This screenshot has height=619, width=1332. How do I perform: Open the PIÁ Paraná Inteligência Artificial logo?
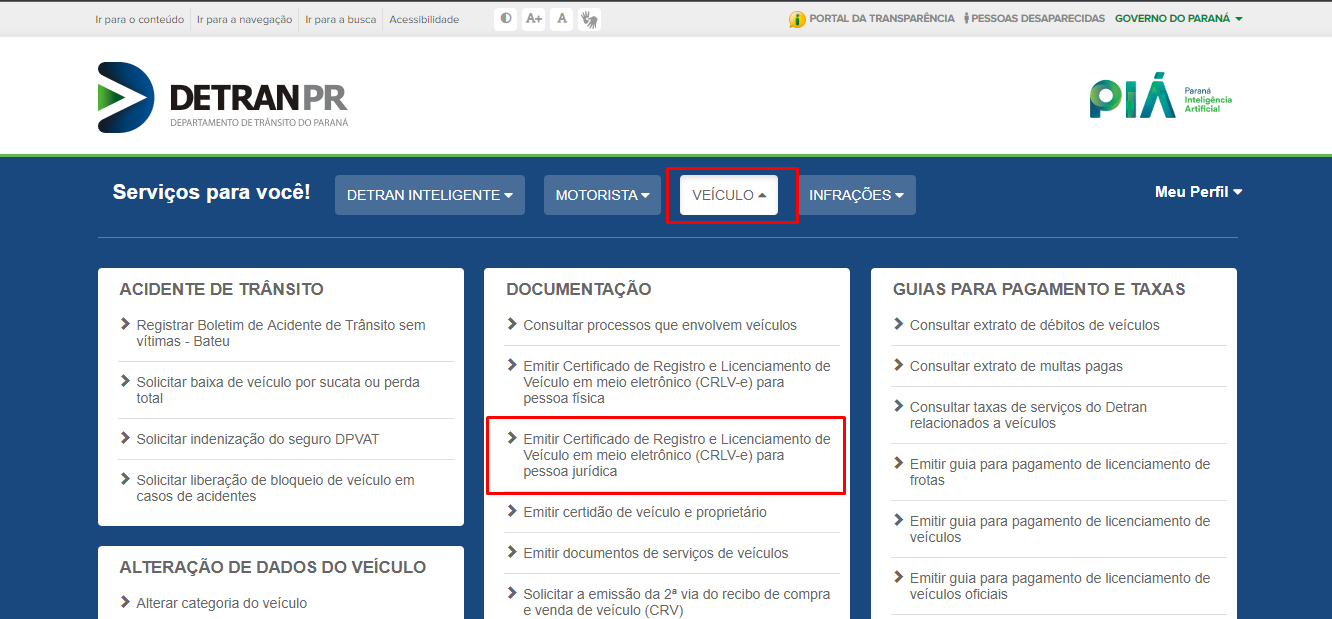click(1161, 98)
